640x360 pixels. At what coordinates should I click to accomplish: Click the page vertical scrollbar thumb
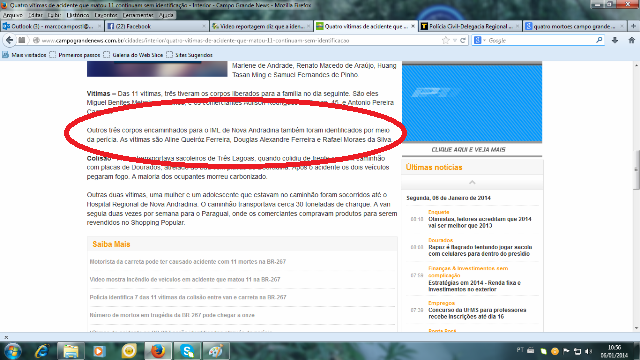(636, 169)
